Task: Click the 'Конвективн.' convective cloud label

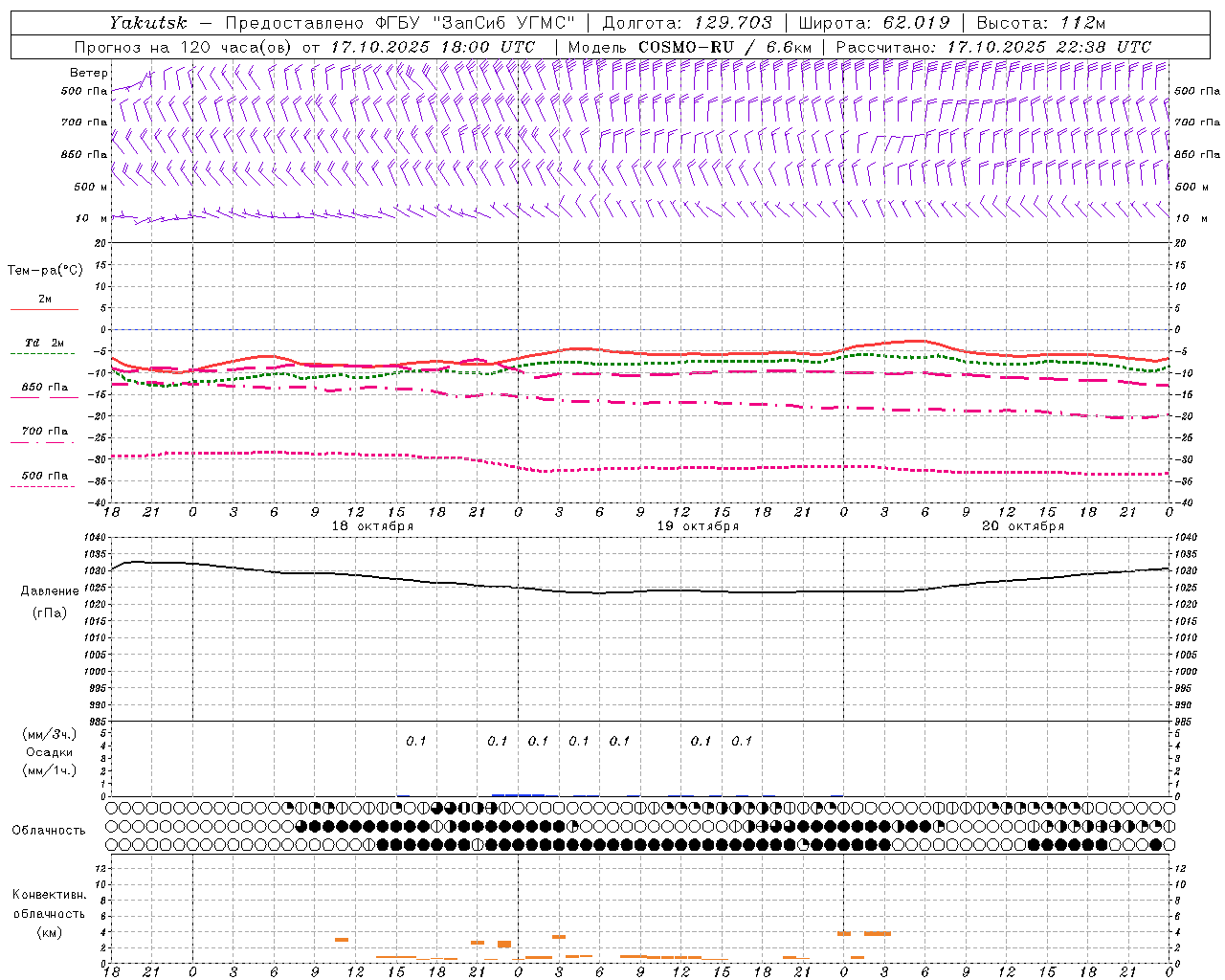Action: (50, 895)
